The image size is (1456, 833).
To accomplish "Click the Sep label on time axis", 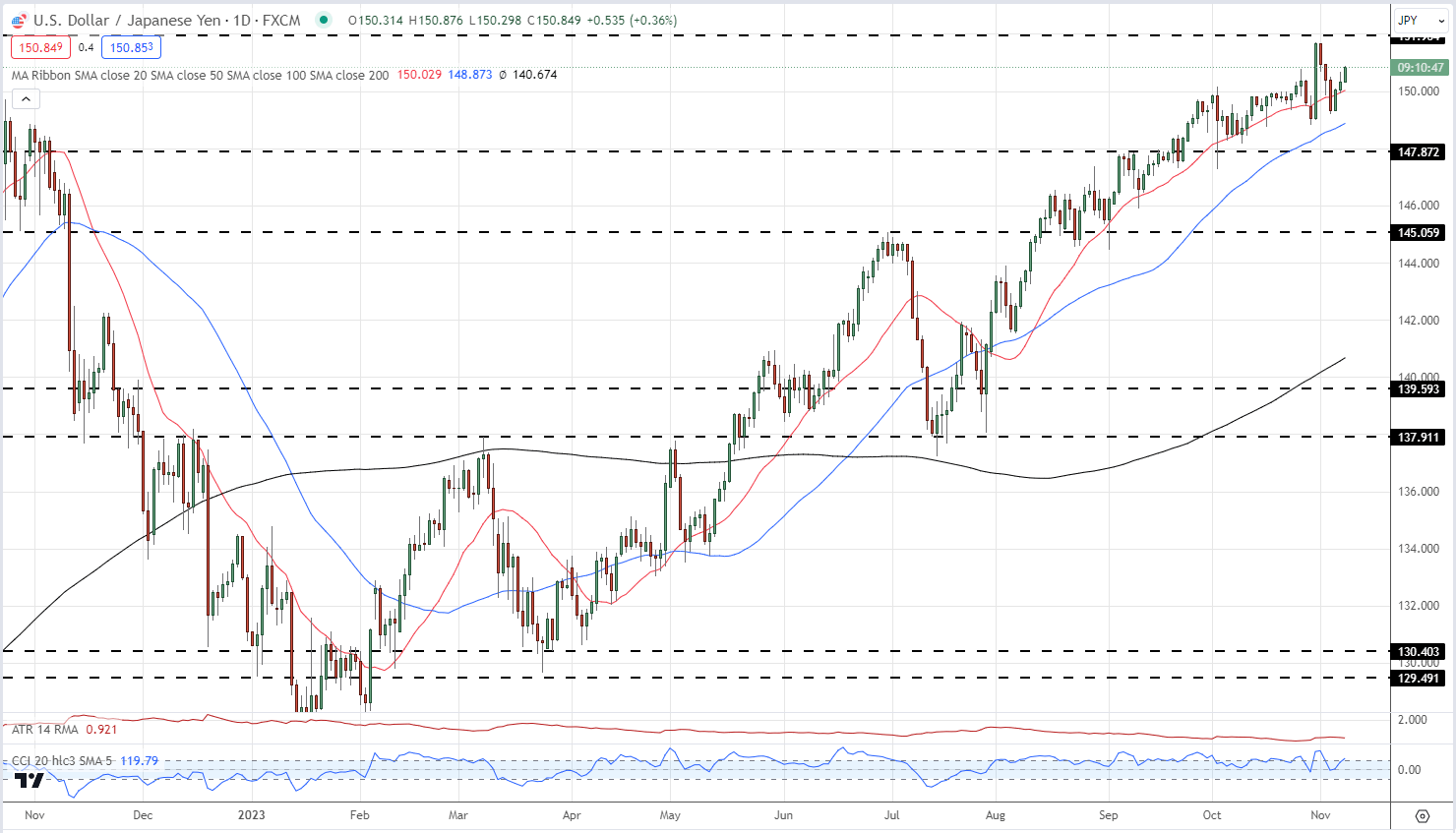I will click(1109, 815).
